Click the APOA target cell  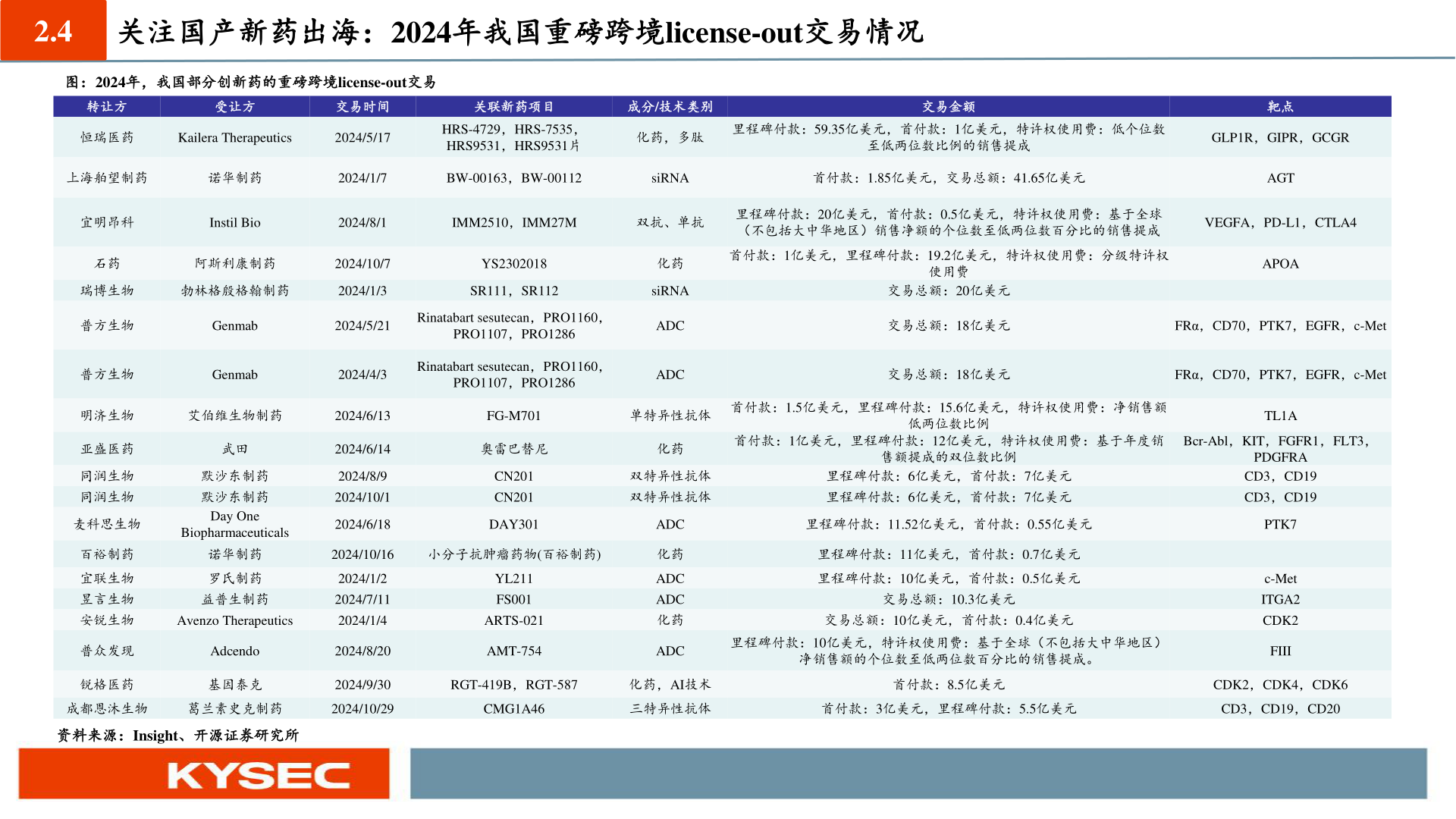click(x=1280, y=263)
